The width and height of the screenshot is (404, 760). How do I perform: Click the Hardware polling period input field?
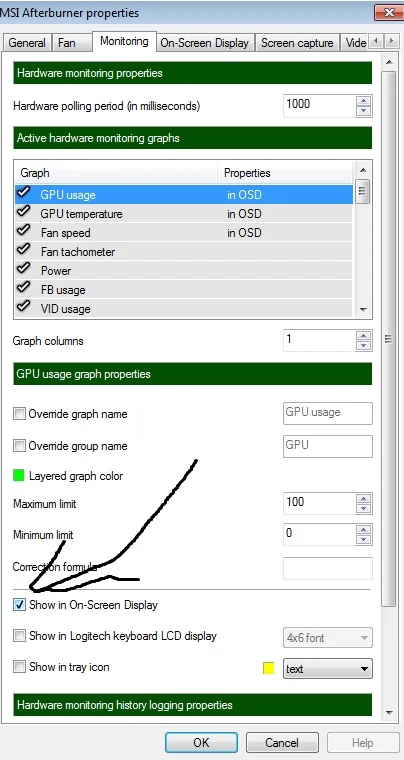pyautogui.click(x=319, y=106)
